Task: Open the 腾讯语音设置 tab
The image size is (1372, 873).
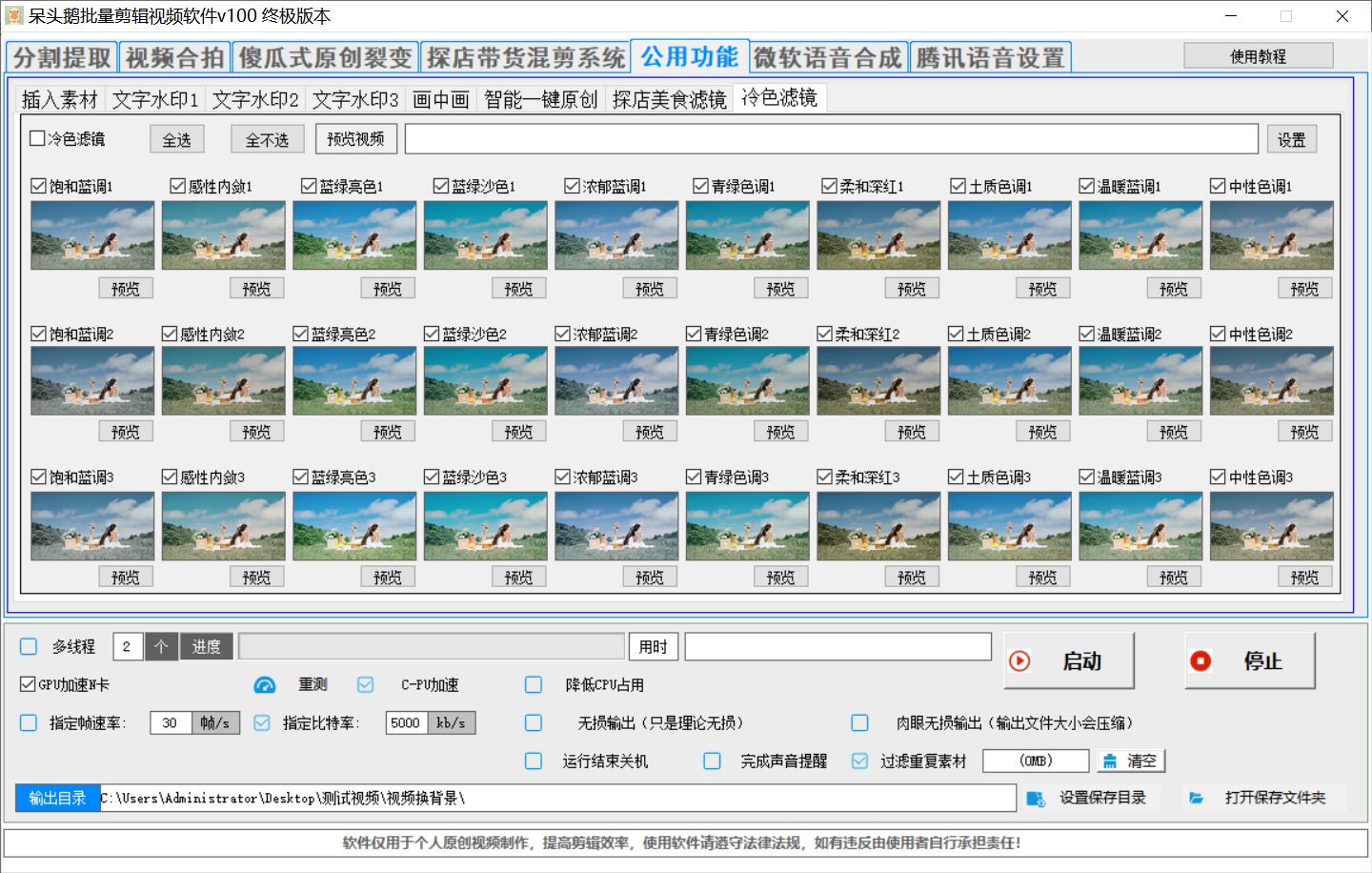Action: pos(990,57)
